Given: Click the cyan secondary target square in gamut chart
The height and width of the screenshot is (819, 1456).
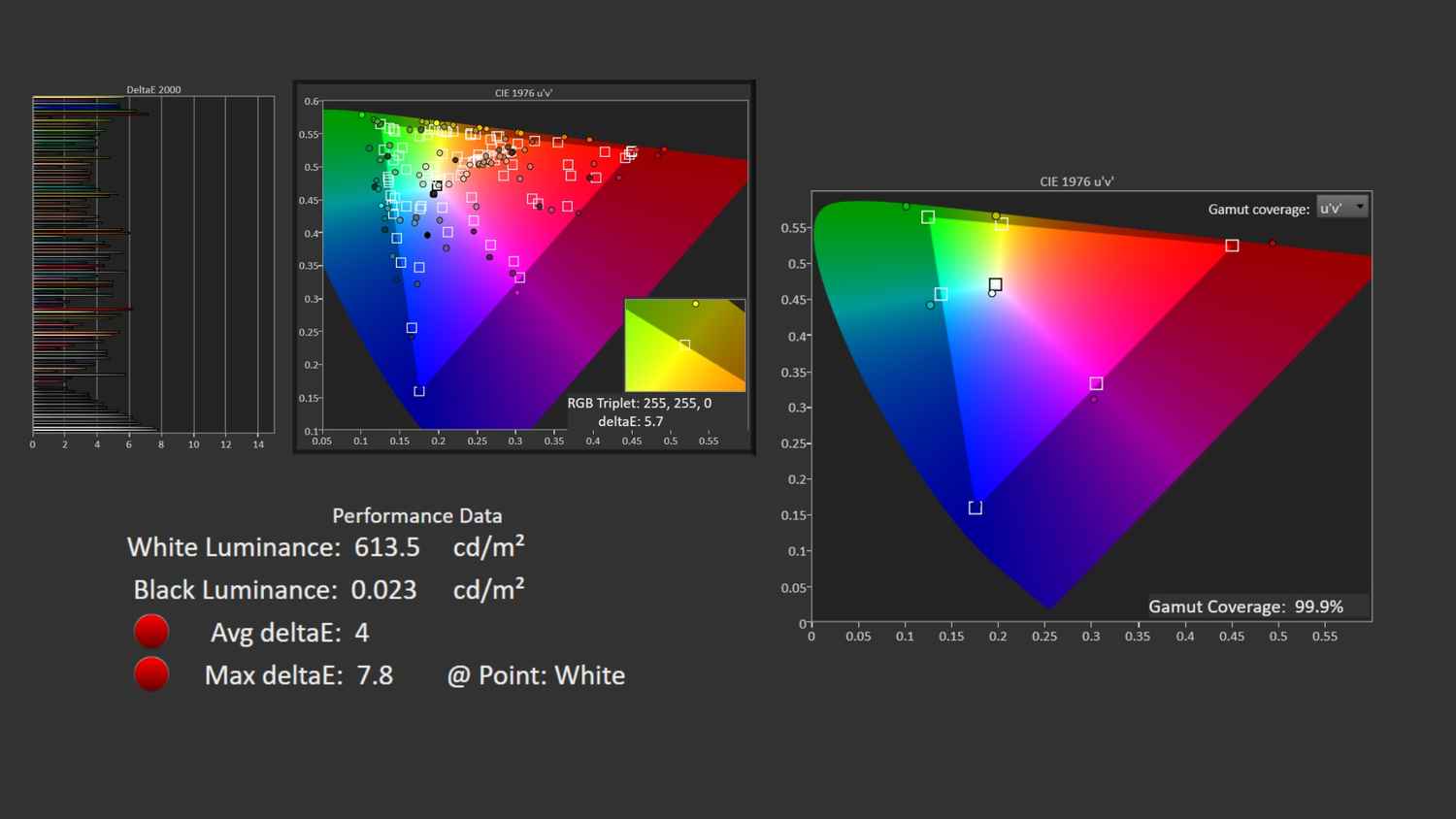Looking at the screenshot, I should [x=941, y=294].
